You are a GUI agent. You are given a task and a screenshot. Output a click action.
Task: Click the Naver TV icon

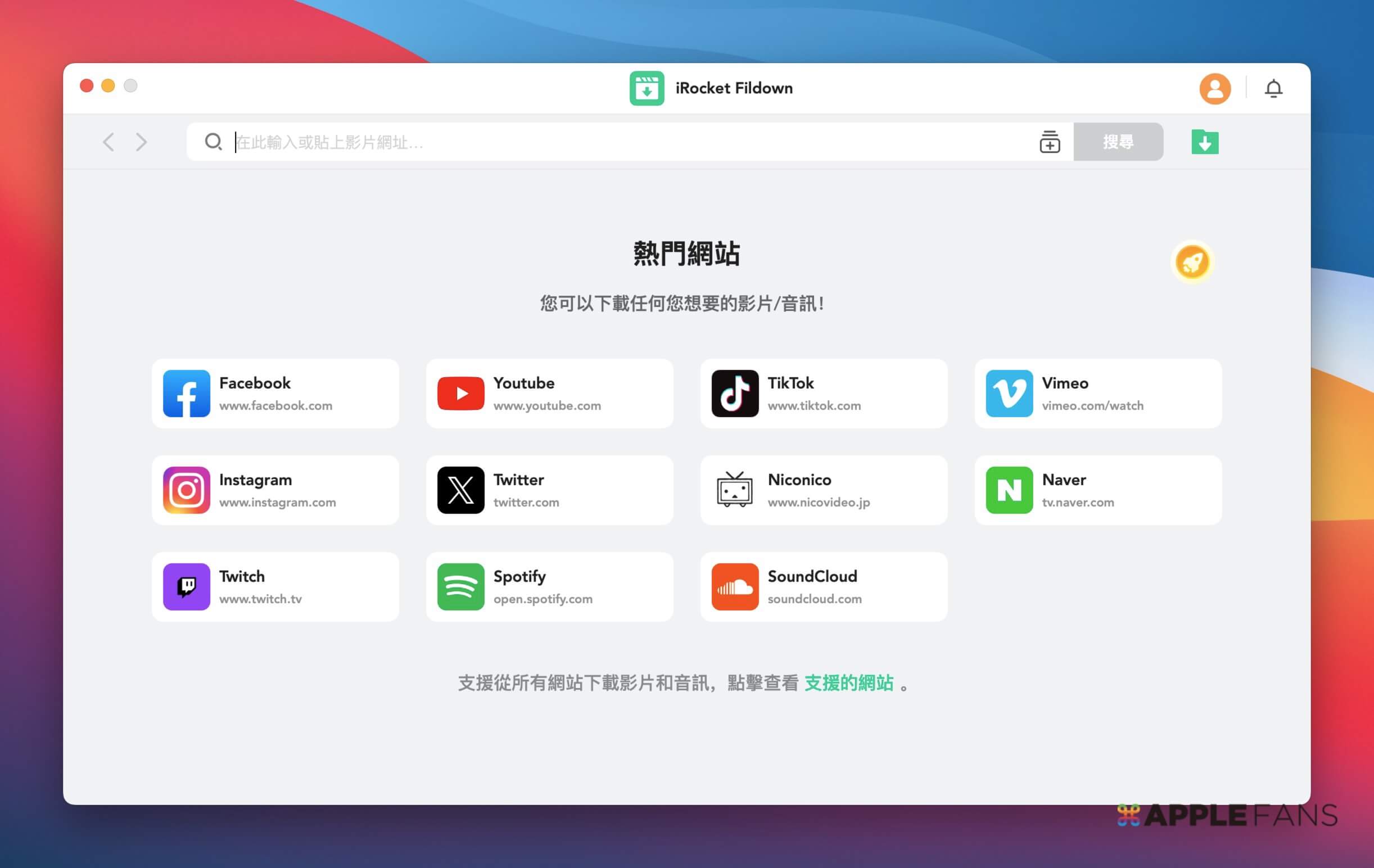1009,489
